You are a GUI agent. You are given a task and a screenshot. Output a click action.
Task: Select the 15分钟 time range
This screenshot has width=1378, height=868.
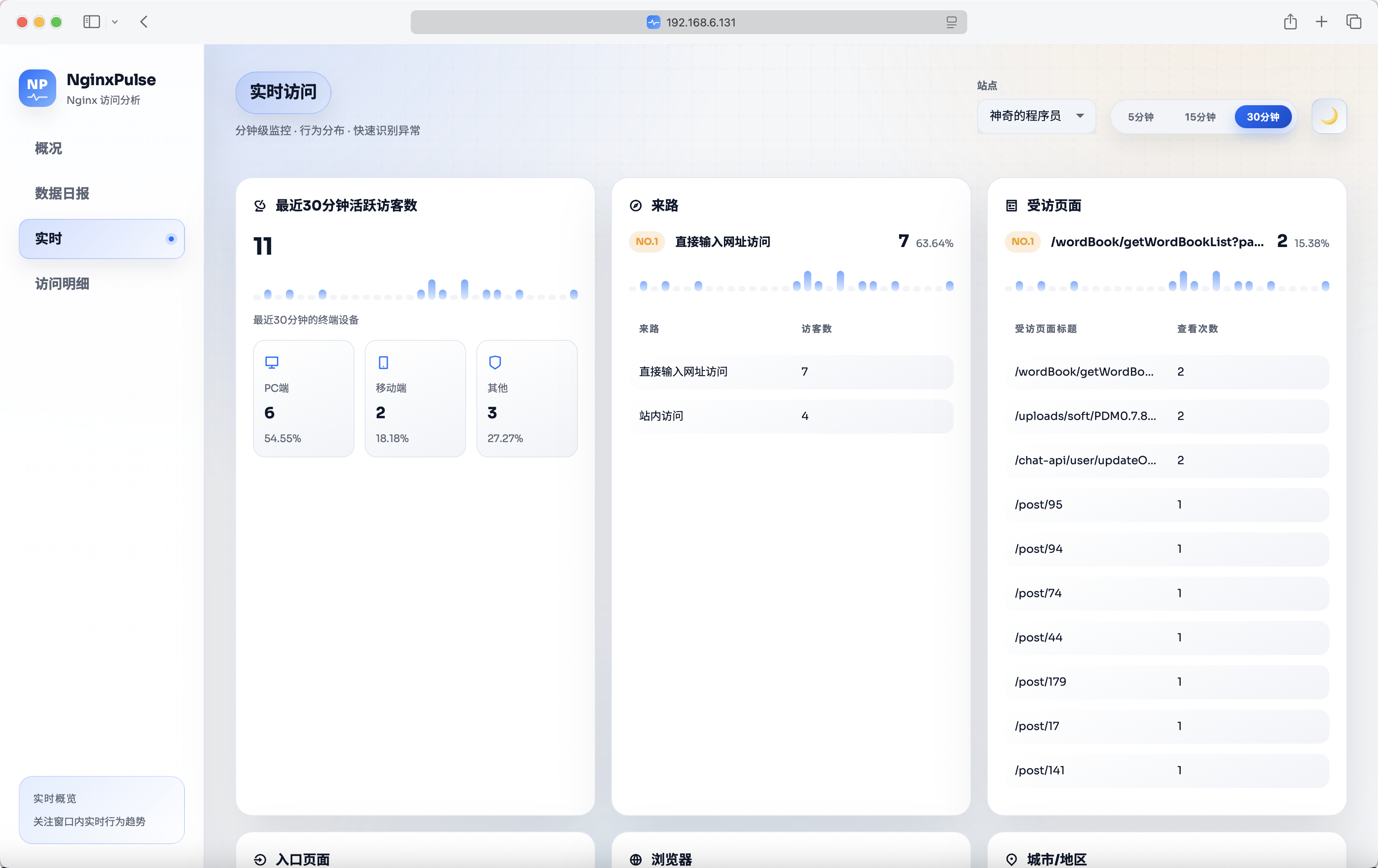pos(1199,117)
